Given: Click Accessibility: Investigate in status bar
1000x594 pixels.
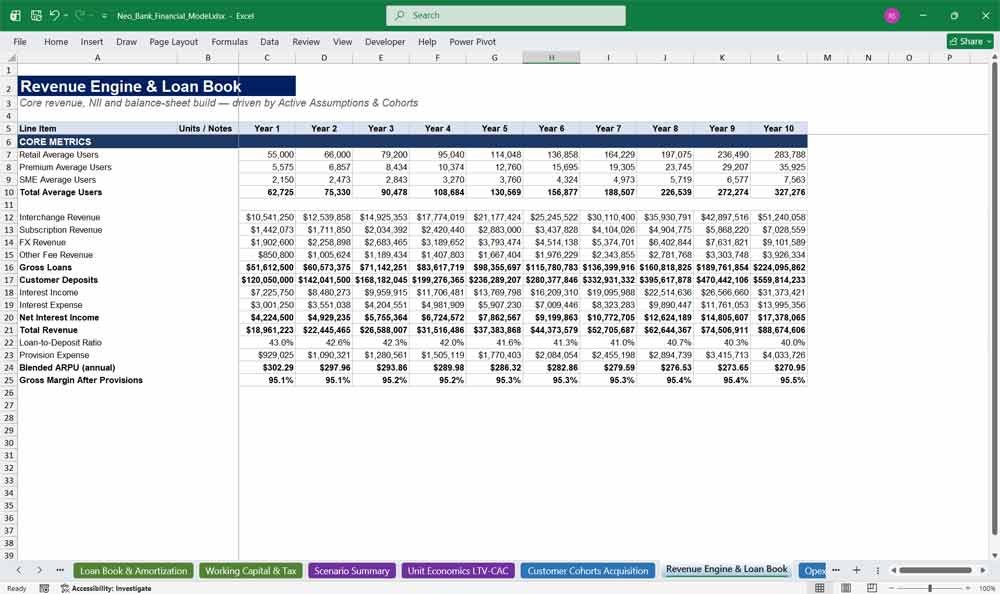Looking at the screenshot, I should (106, 588).
